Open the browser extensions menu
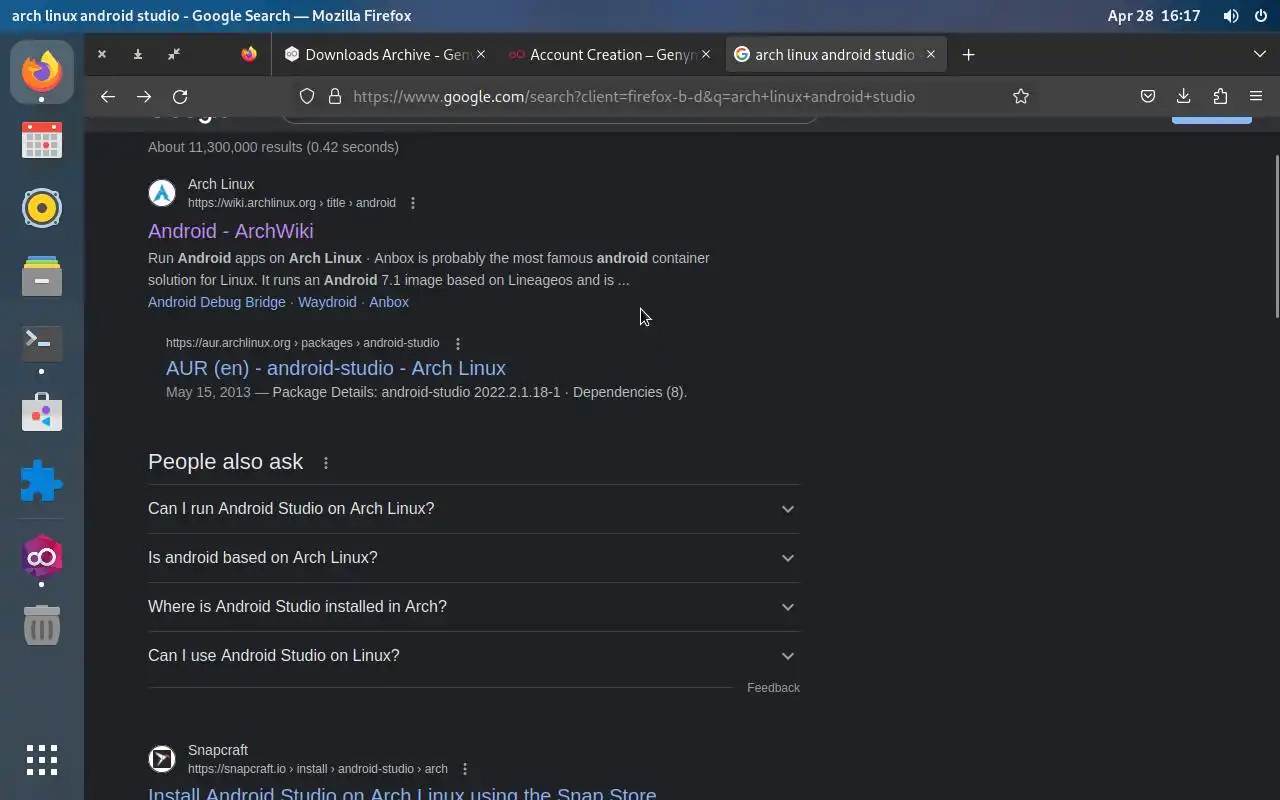Viewport: 1280px width, 800px height. point(1220,96)
